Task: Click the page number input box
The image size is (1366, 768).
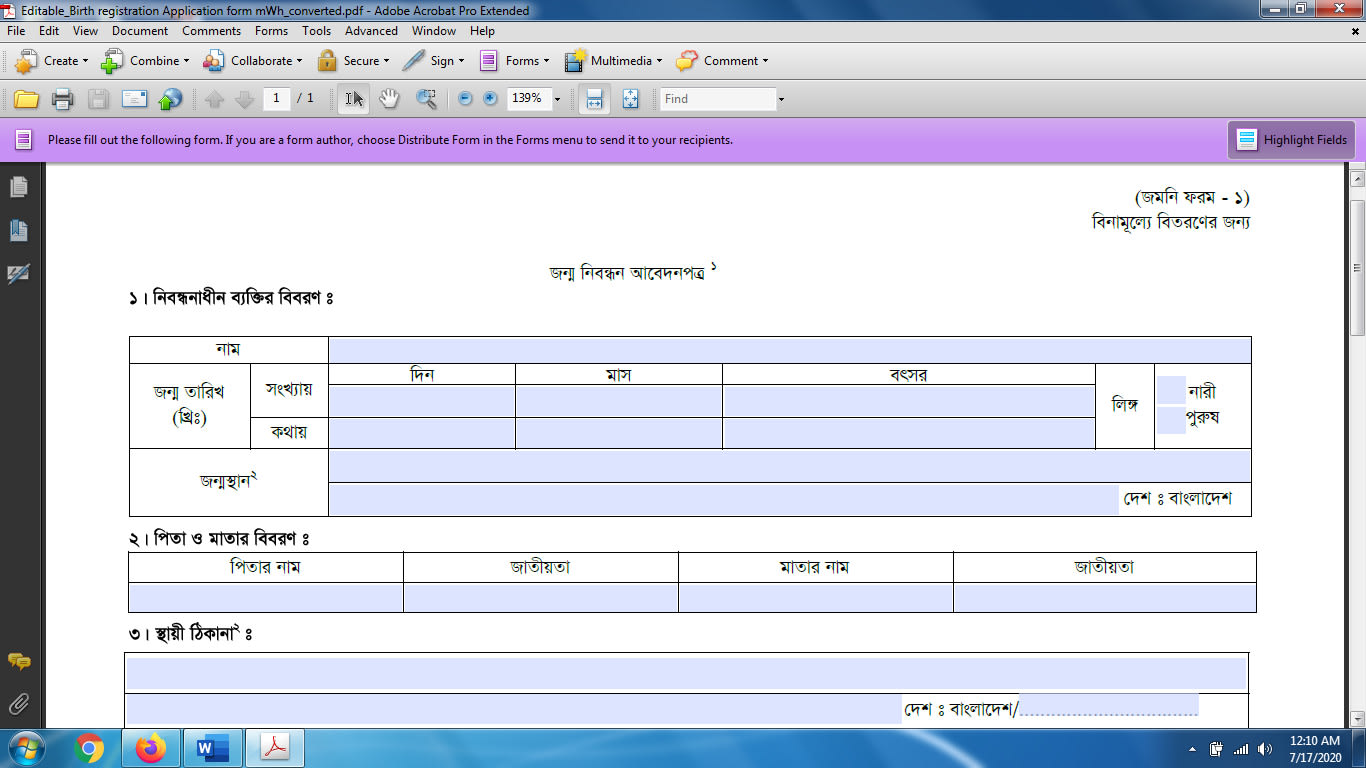Action: [x=277, y=98]
